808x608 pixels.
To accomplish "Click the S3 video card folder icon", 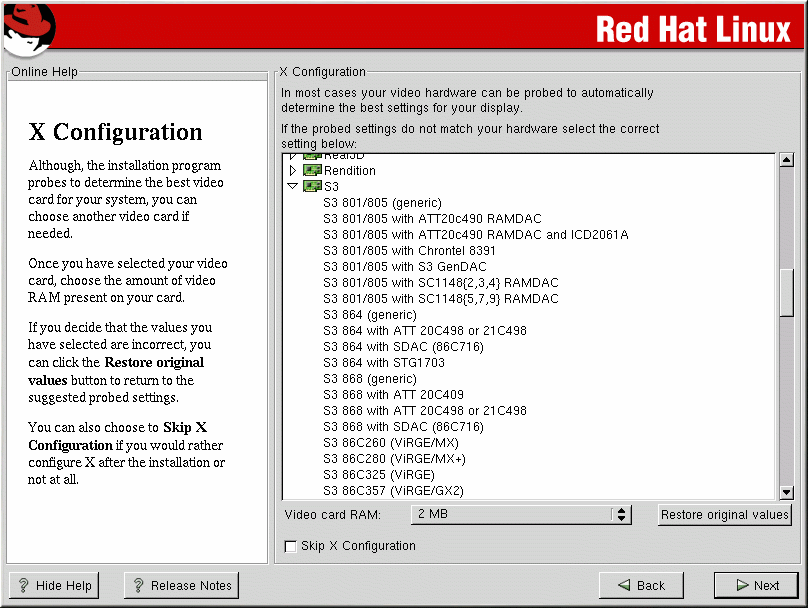I will (x=312, y=187).
